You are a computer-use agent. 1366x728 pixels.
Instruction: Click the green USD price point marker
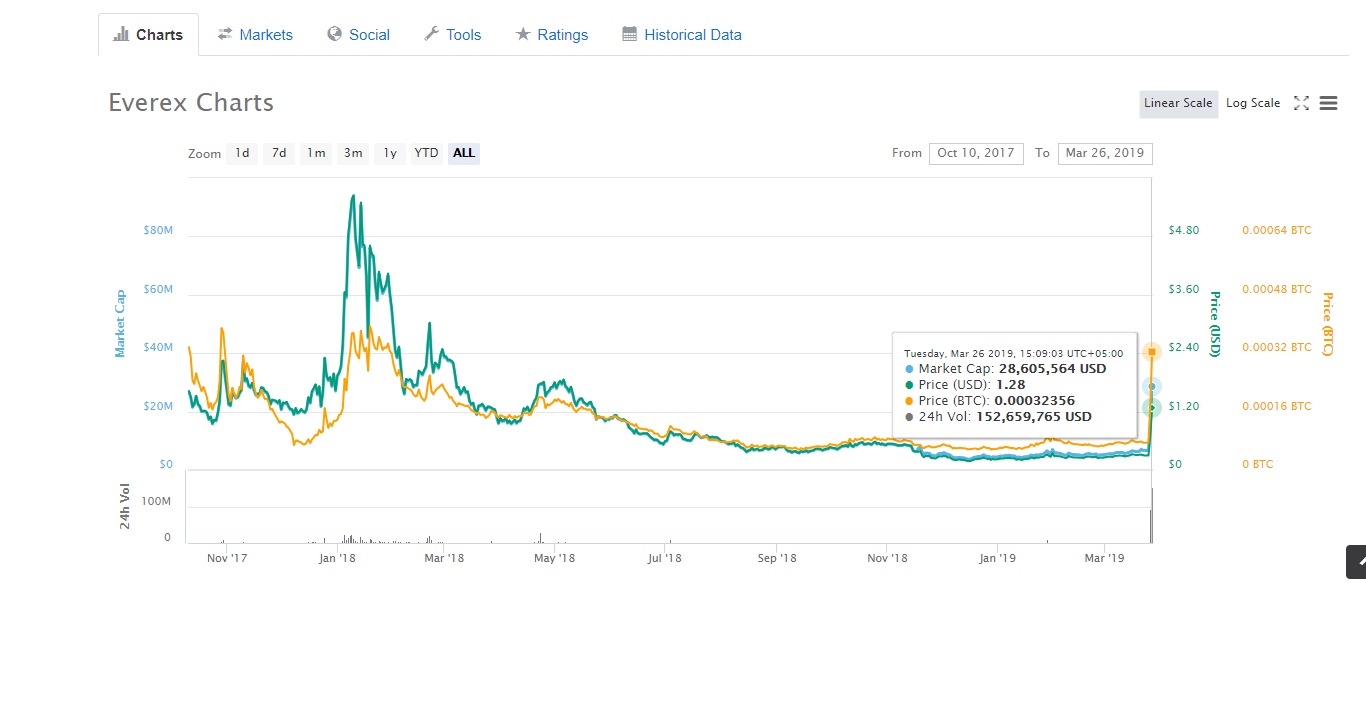pyautogui.click(x=1152, y=407)
